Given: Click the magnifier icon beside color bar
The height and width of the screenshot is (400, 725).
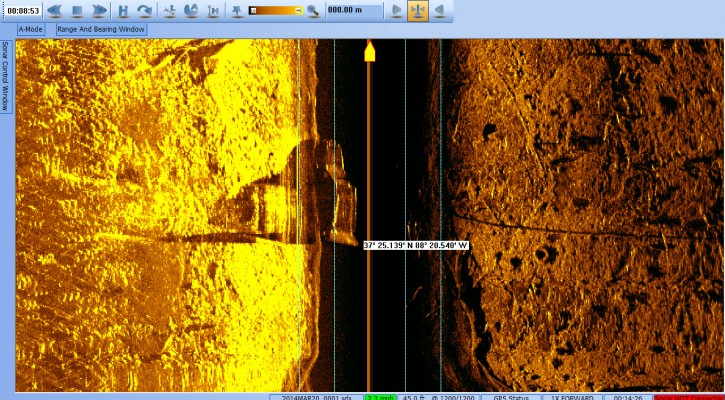Looking at the screenshot, I should 313,11.
